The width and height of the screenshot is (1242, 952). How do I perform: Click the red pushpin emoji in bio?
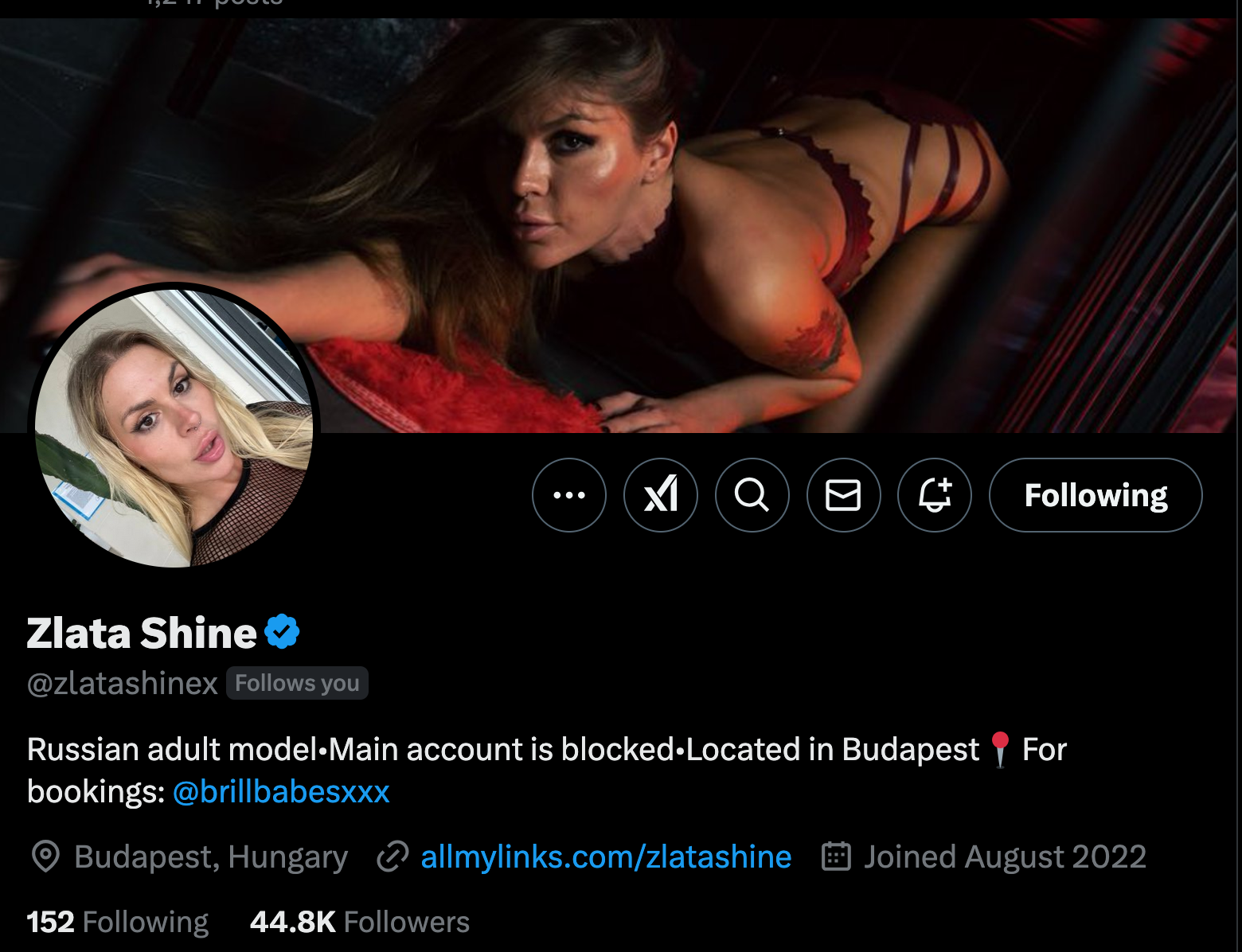1000,749
